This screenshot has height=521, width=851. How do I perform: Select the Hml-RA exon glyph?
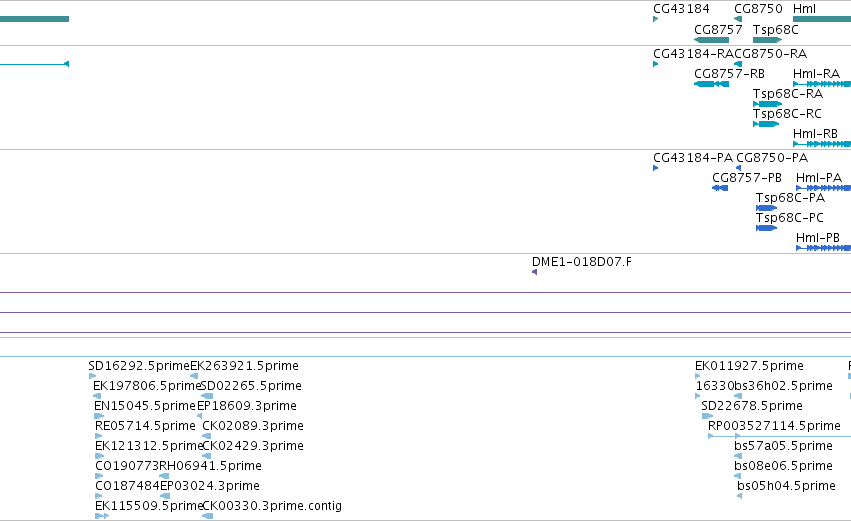pos(822,84)
